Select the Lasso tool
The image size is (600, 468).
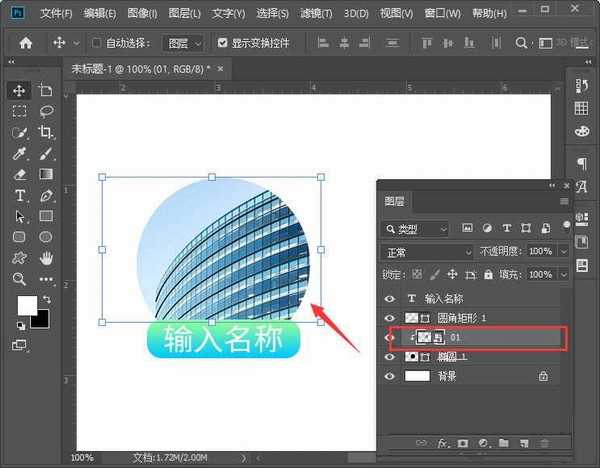[x=46, y=111]
